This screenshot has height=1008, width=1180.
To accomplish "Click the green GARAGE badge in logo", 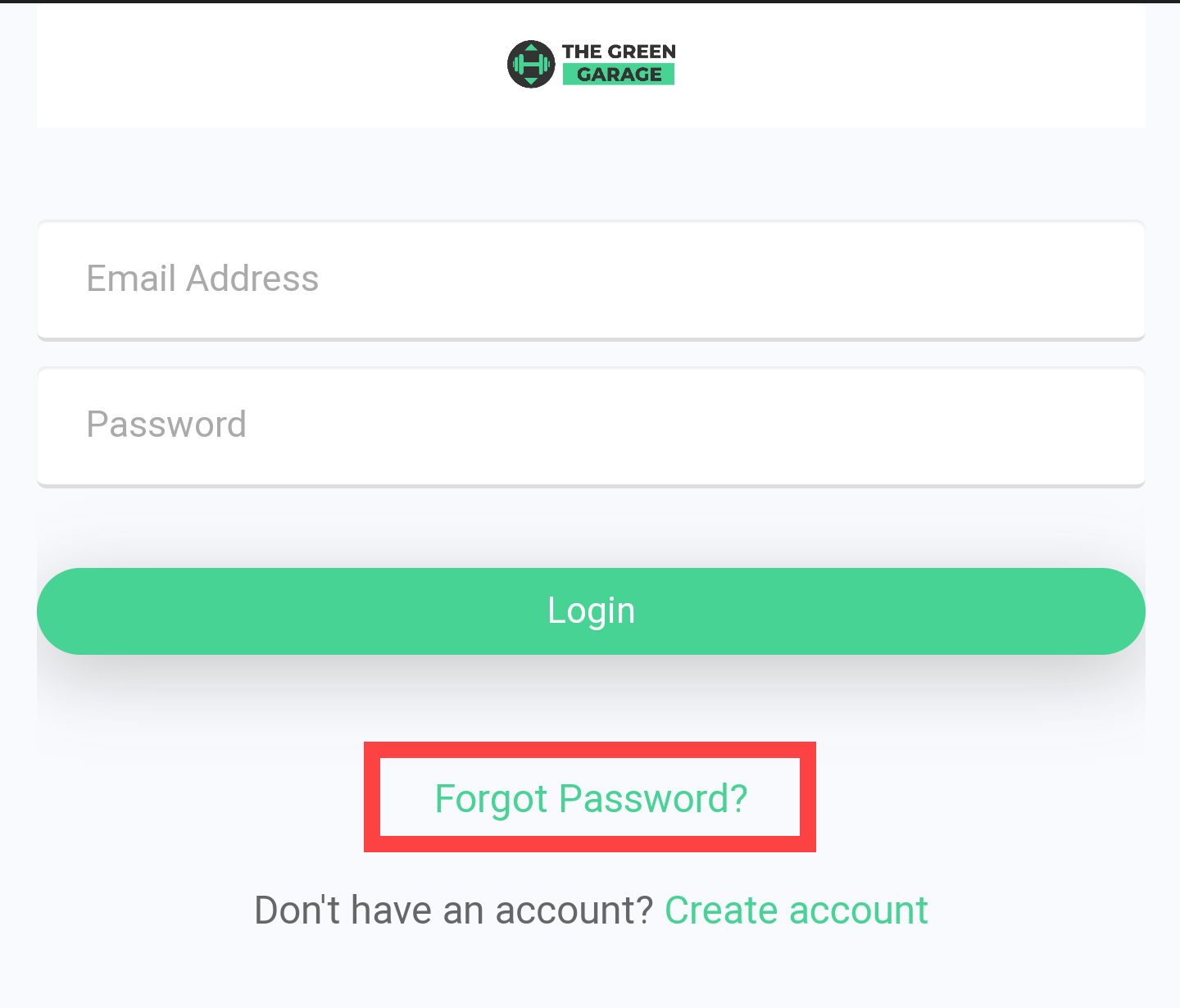I will pyautogui.click(x=619, y=75).
